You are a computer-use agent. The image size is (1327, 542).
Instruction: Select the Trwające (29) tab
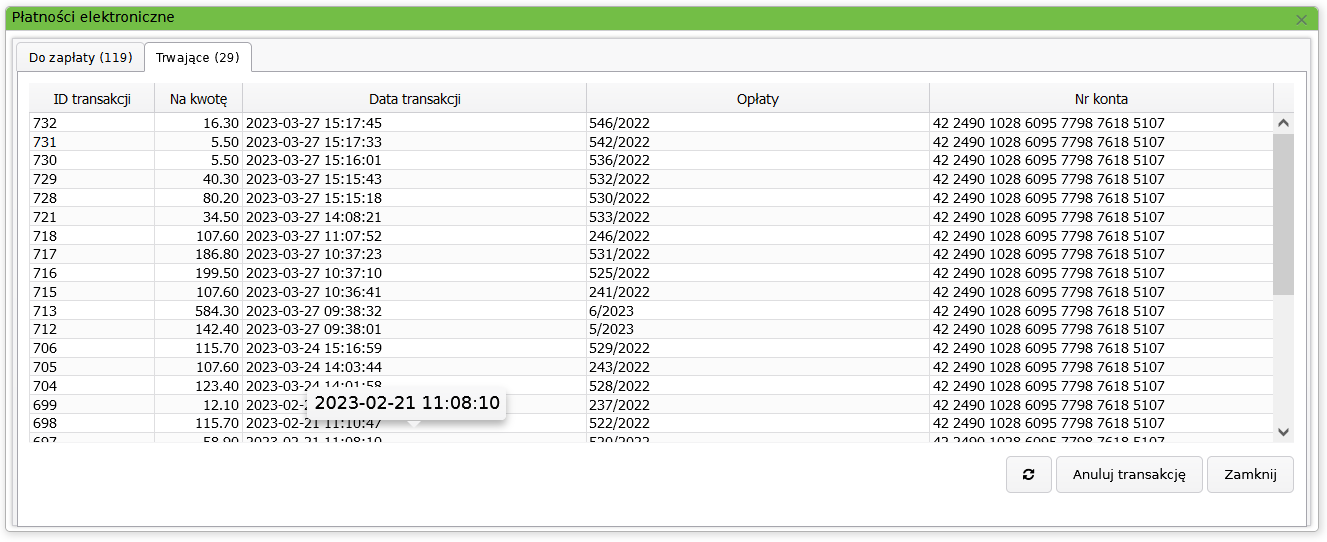pyautogui.click(x=197, y=57)
